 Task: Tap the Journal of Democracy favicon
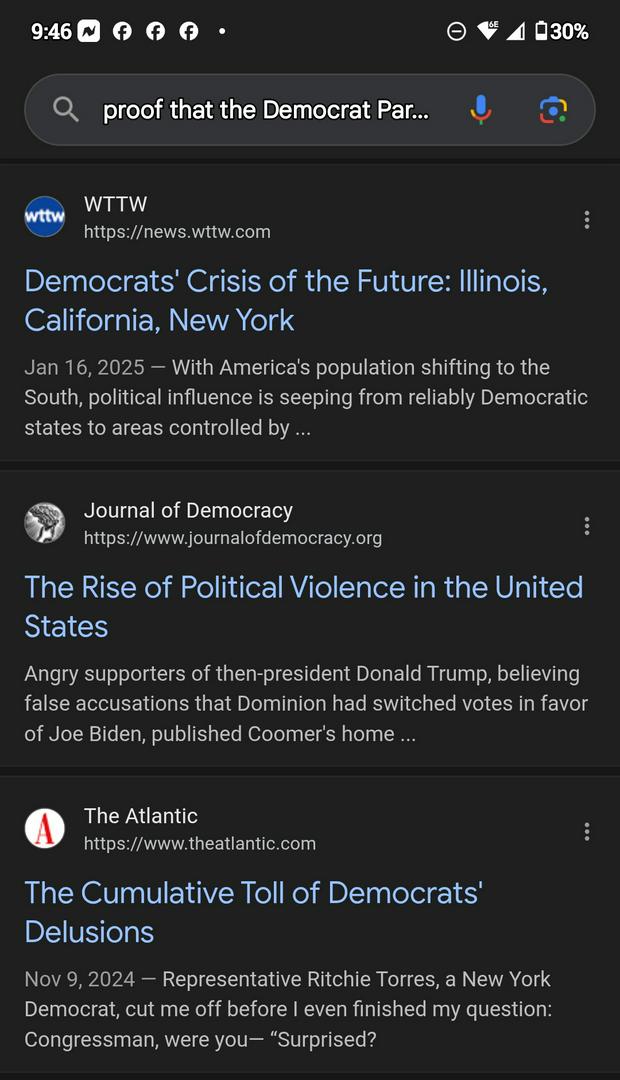pos(45,523)
